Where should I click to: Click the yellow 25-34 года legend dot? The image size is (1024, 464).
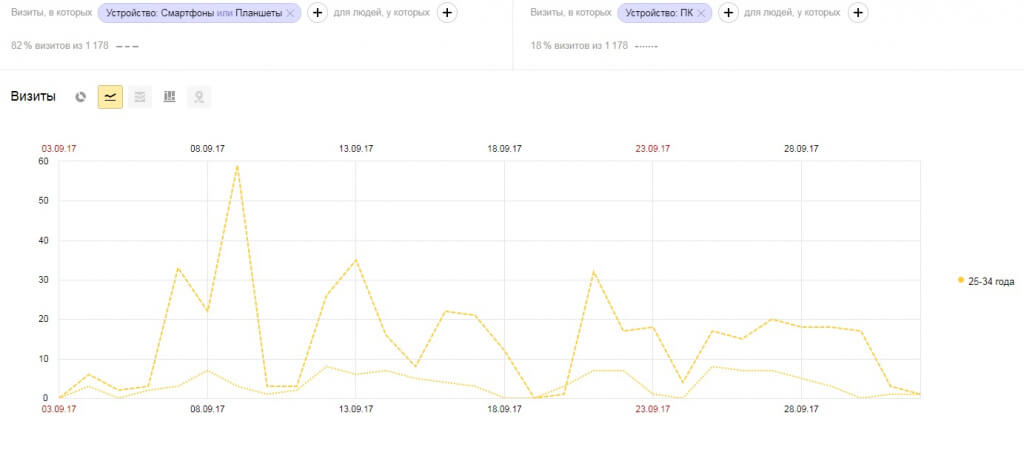tap(961, 281)
